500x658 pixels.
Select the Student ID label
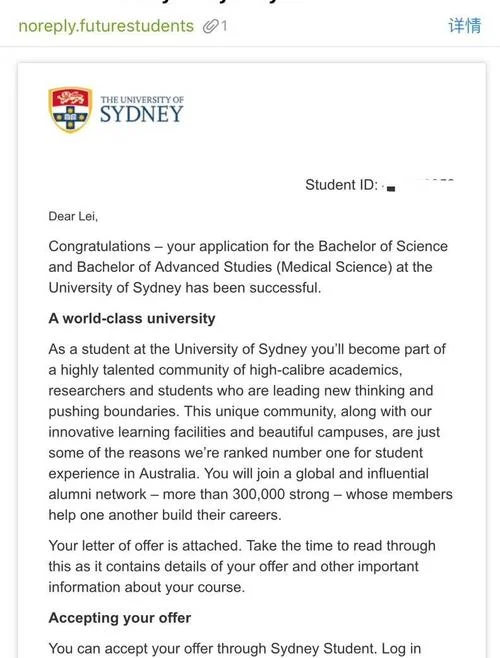341,185
